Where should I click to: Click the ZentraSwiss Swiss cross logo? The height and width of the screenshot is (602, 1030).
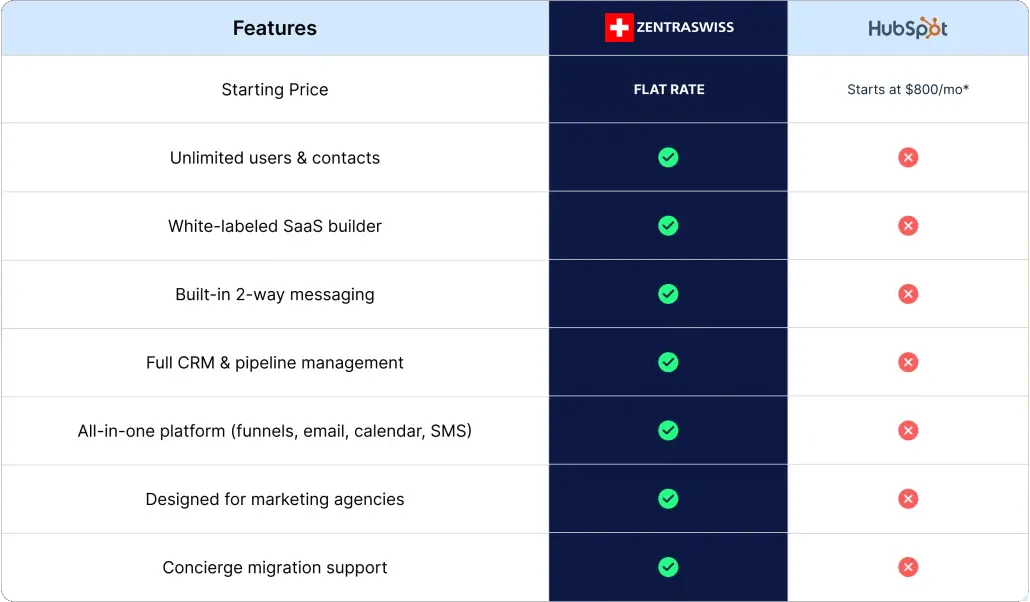pos(619,28)
